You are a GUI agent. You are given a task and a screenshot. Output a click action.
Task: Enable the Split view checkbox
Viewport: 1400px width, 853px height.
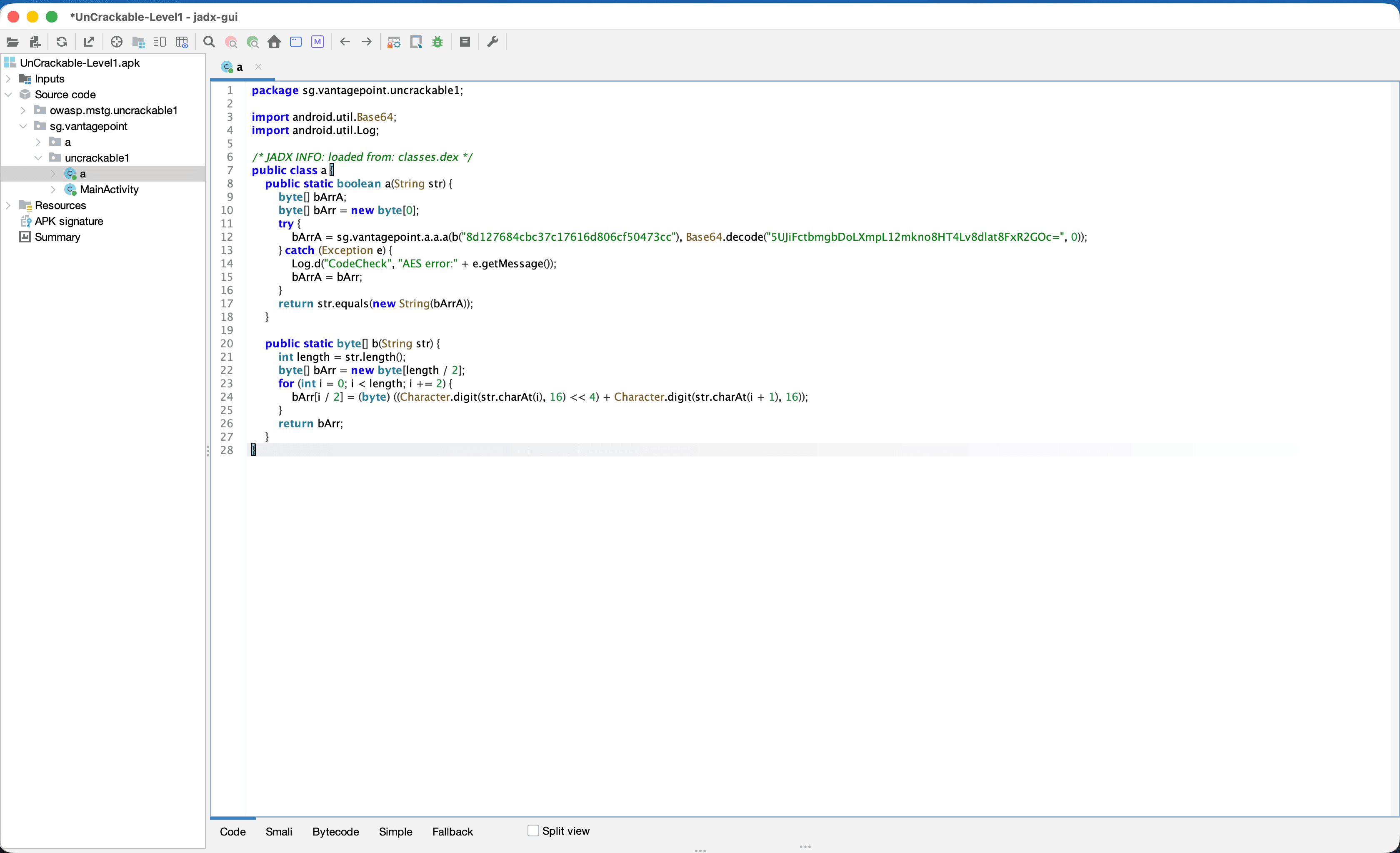[x=533, y=831]
